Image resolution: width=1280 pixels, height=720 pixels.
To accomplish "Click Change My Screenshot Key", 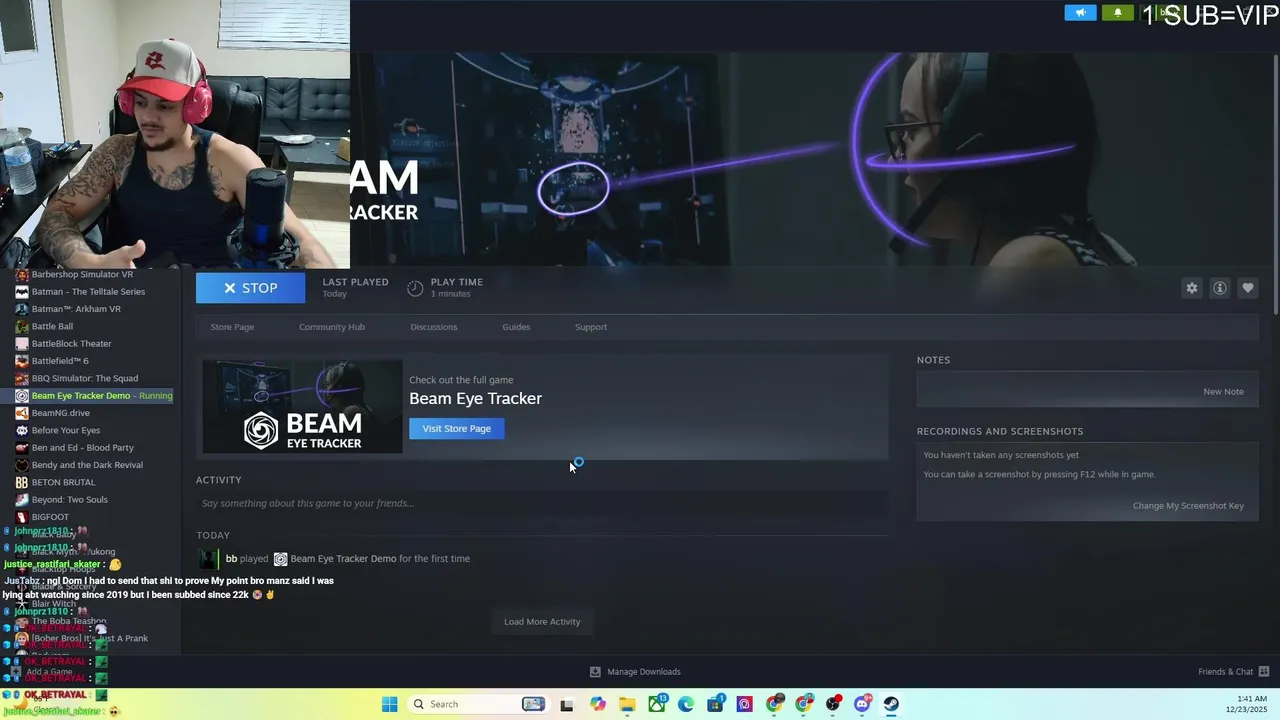I will click(x=1188, y=506).
